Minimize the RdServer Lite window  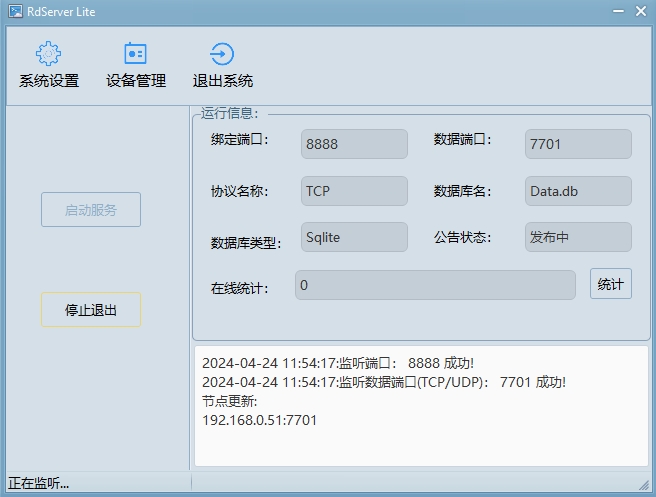(610, 11)
